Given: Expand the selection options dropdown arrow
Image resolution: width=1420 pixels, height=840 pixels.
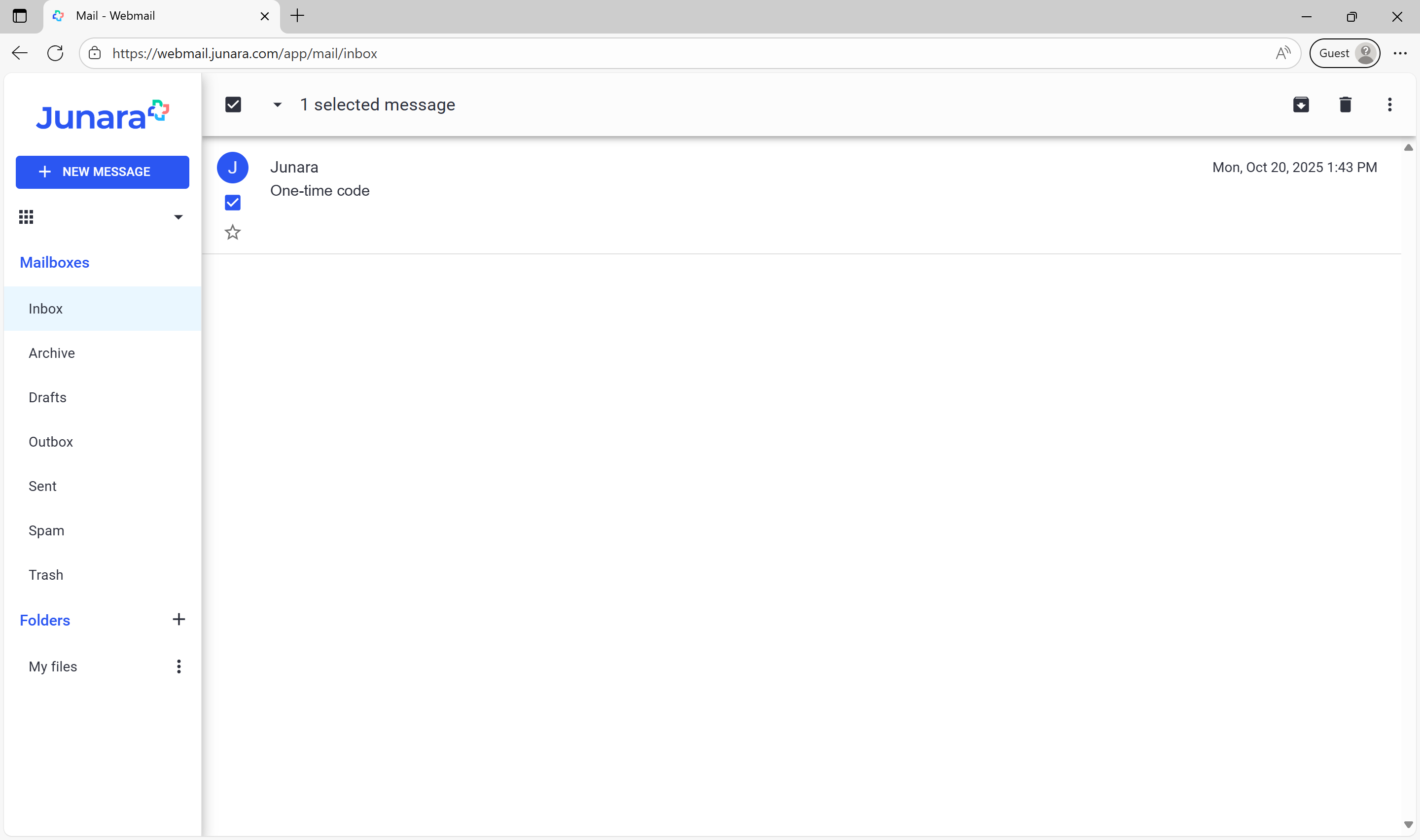Looking at the screenshot, I should tap(277, 105).
